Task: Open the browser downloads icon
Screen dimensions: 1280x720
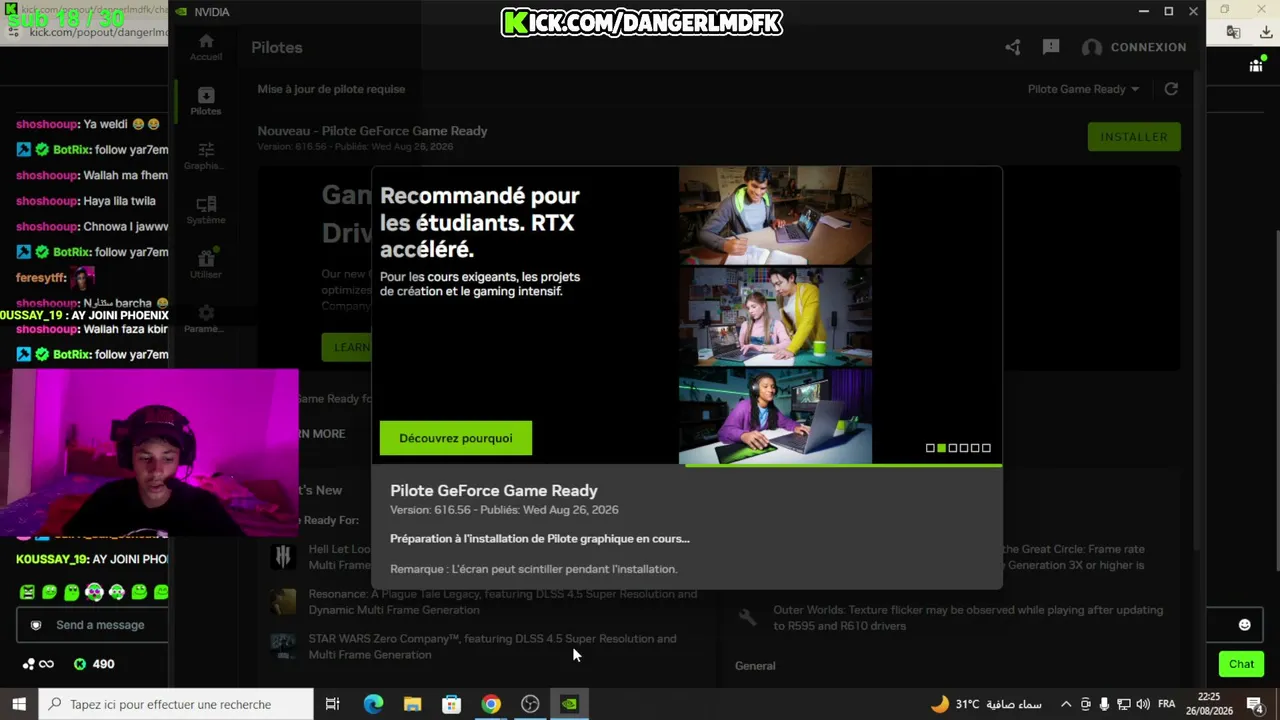Action: point(1265,32)
